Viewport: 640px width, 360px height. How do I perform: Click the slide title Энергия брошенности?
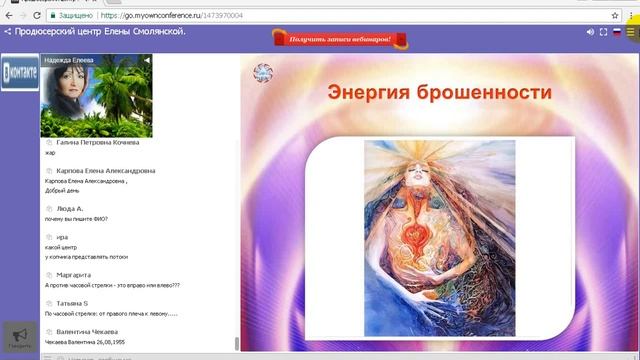(440, 92)
